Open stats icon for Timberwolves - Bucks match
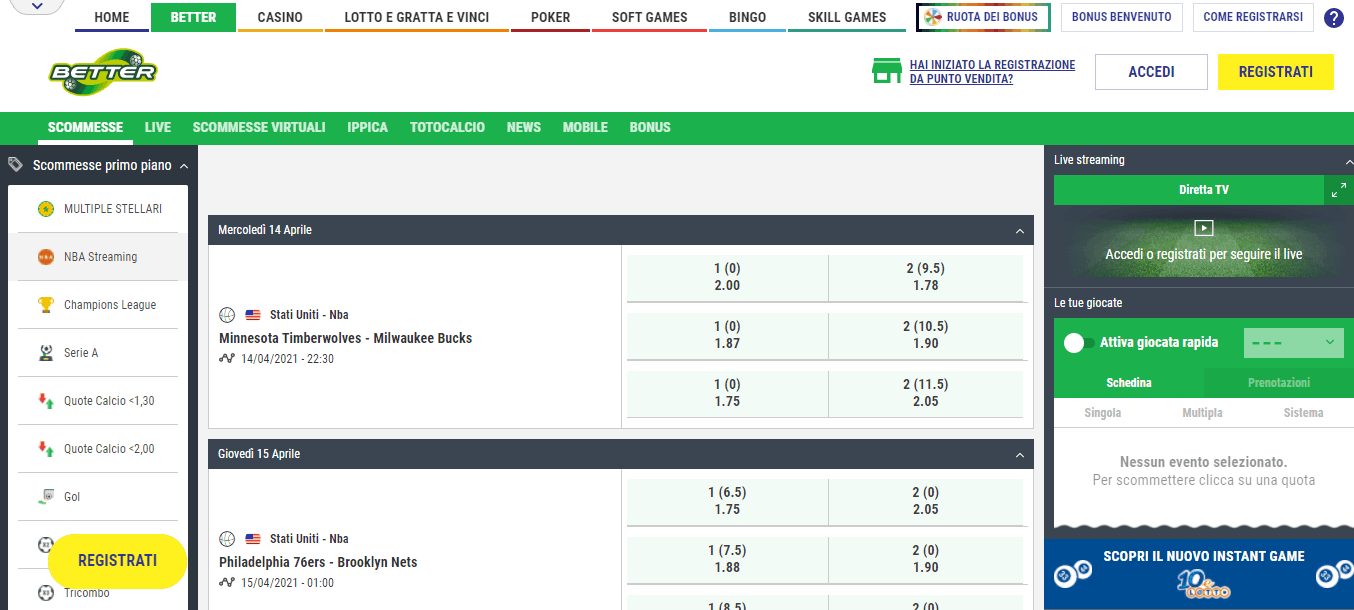Image resolution: width=1354 pixels, height=610 pixels. tap(227, 359)
